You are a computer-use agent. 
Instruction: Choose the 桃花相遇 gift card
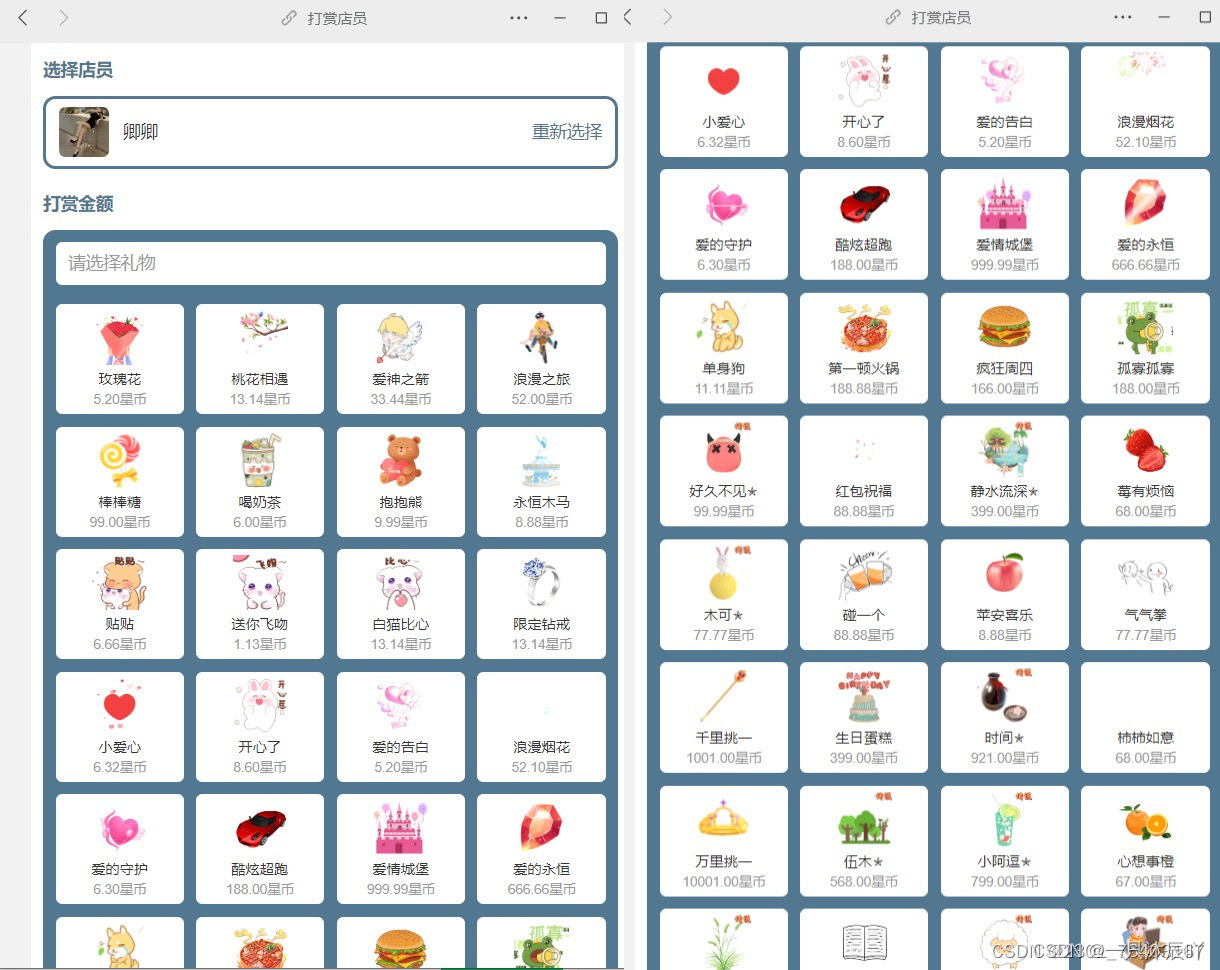pyautogui.click(x=260, y=359)
